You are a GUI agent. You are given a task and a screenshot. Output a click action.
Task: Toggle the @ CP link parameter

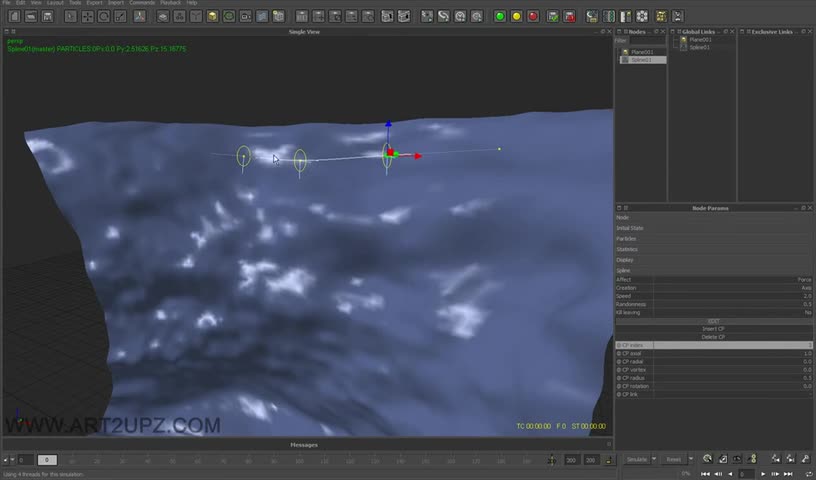pos(713,394)
